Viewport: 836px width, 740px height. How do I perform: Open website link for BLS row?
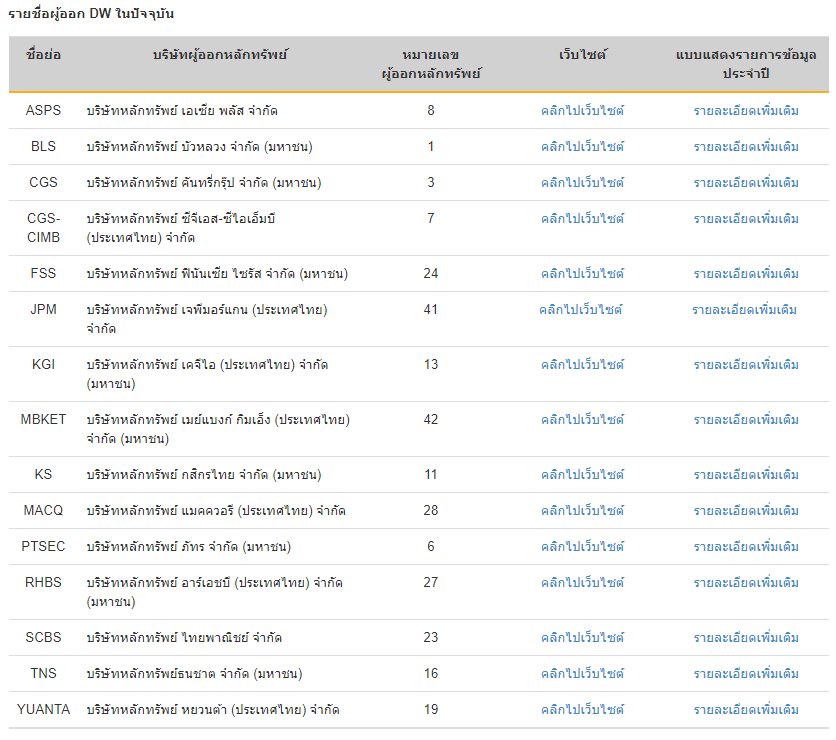click(x=582, y=147)
